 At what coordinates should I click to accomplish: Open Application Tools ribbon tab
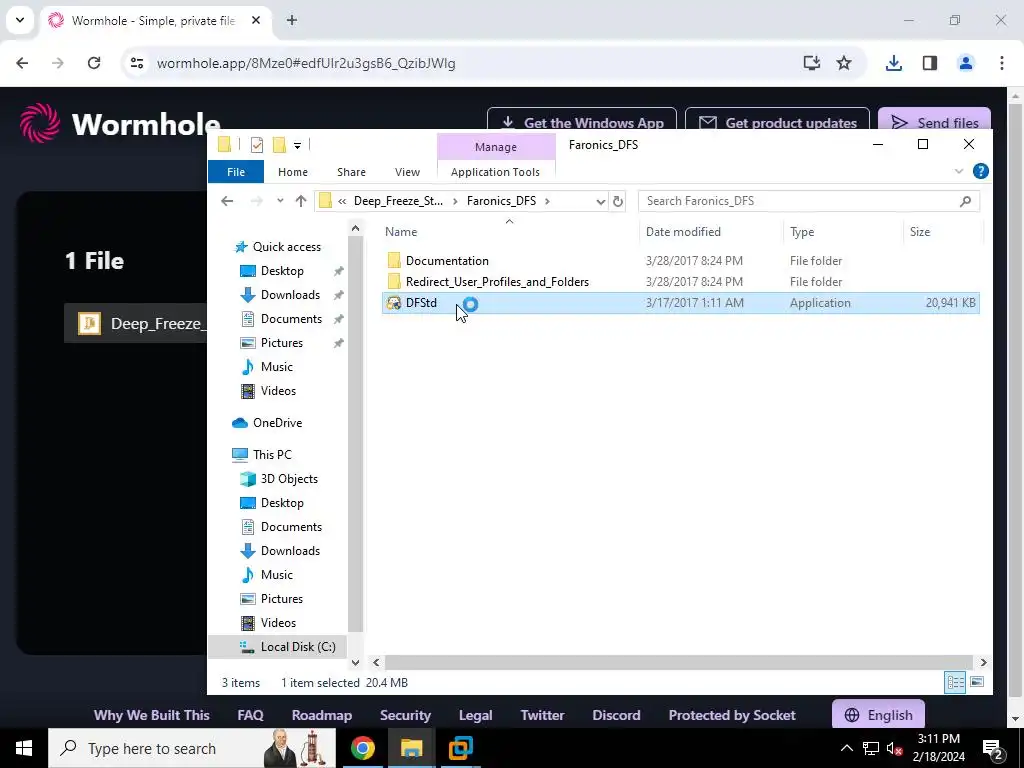pyautogui.click(x=495, y=172)
